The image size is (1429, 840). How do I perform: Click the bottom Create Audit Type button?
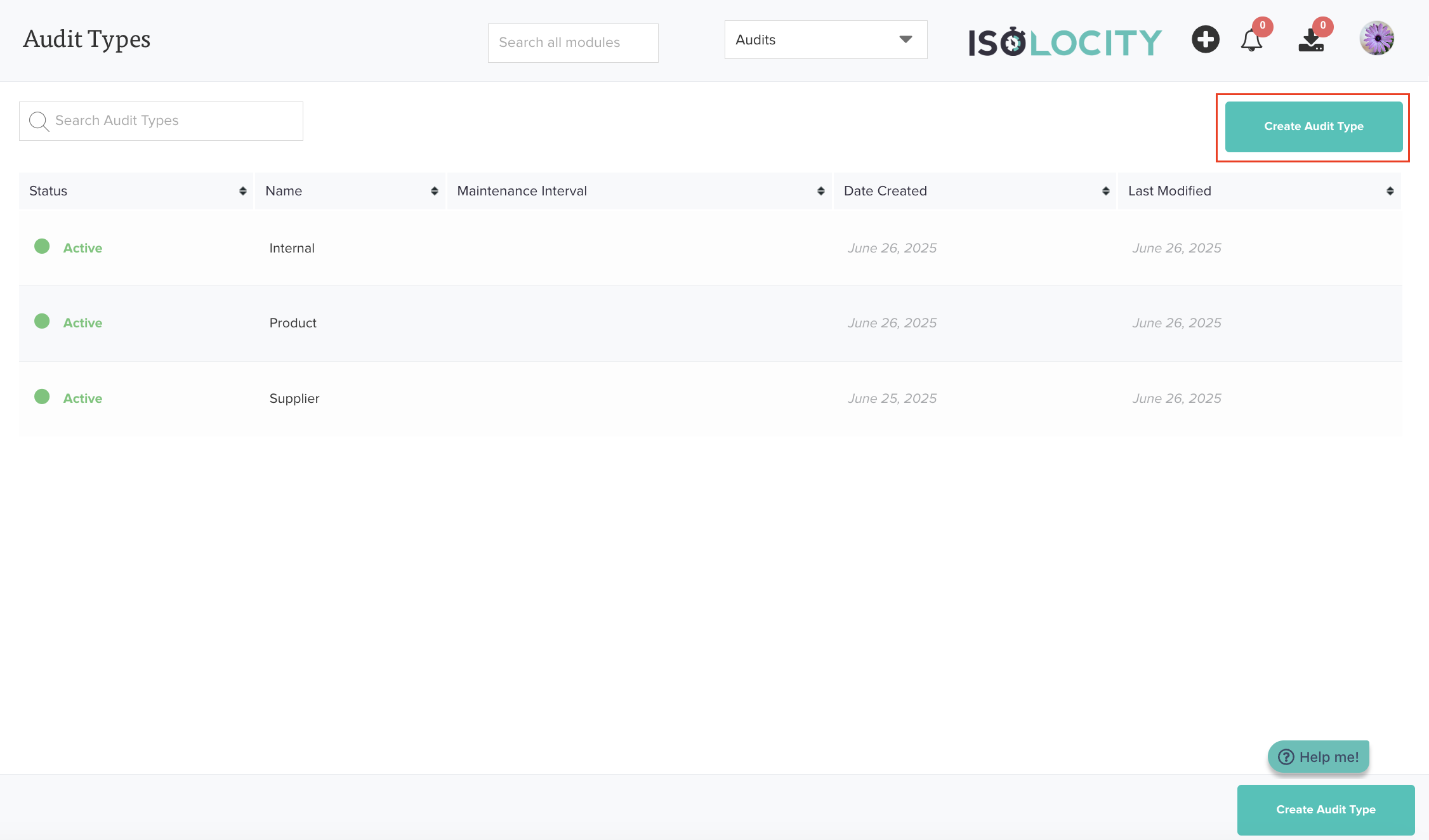(x=1326, y=810)
